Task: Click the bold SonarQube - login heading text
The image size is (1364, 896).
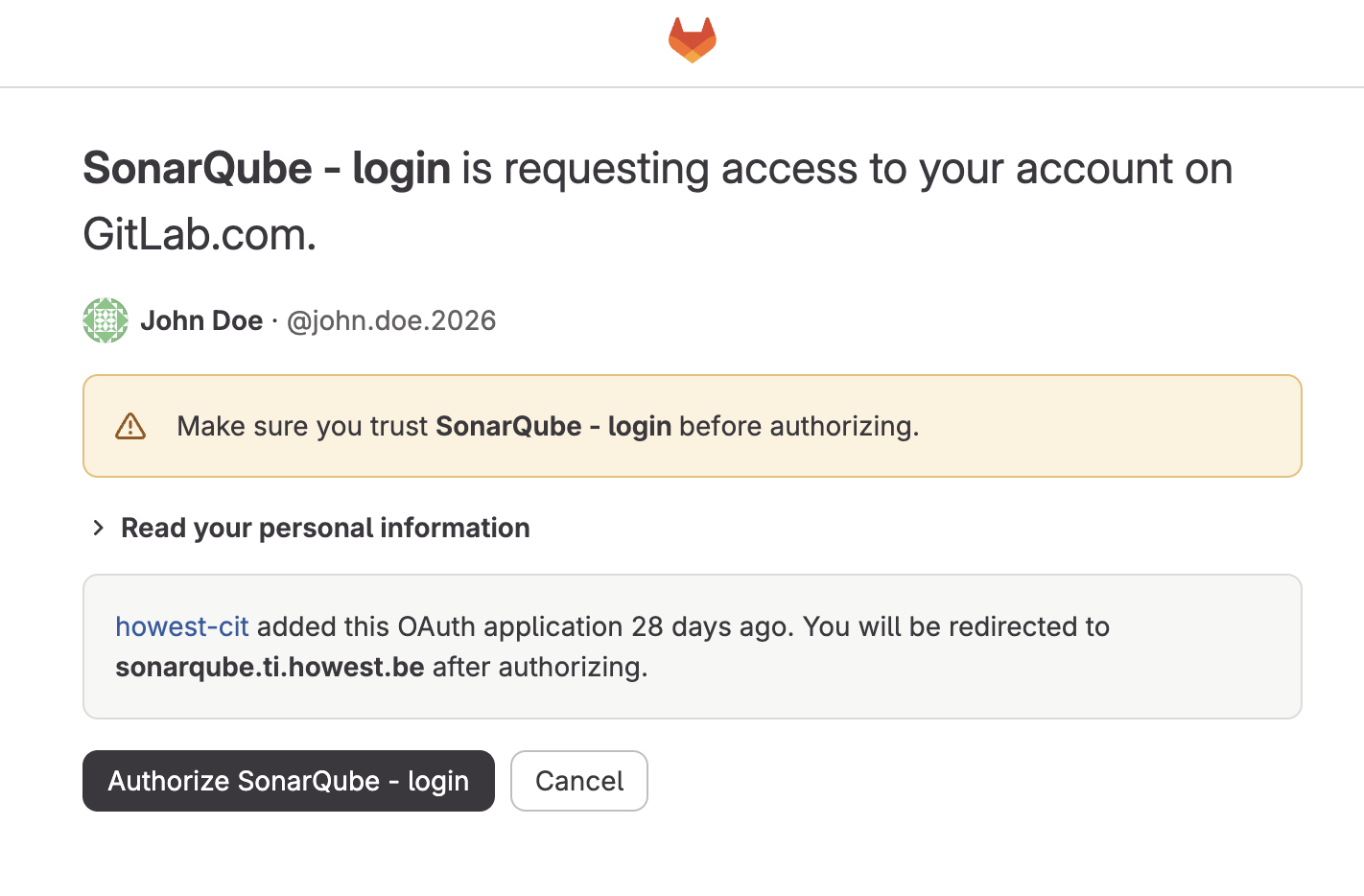Action: coord(267,169)
